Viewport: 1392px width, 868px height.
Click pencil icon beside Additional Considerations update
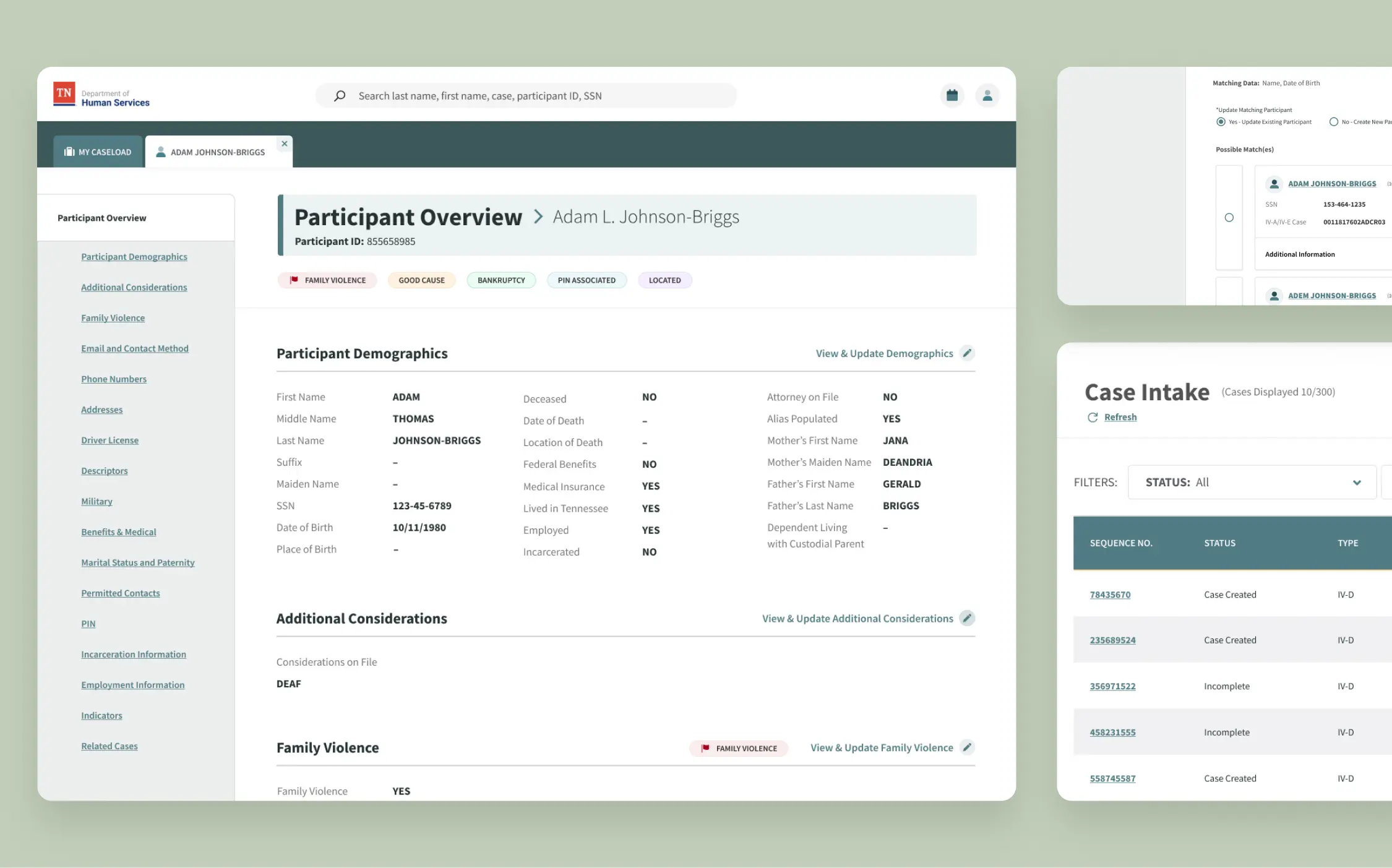967,618
